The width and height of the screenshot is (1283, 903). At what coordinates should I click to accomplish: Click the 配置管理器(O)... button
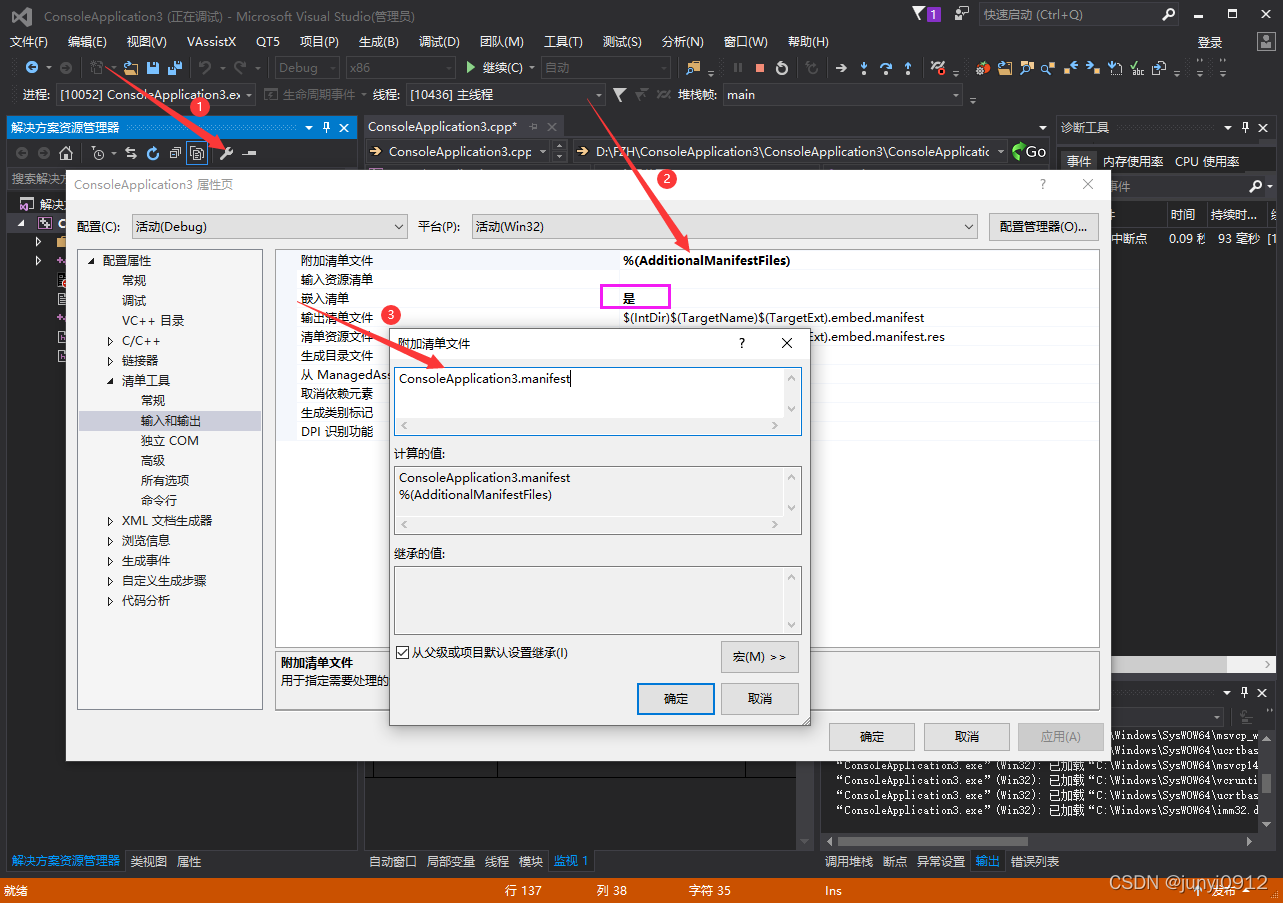(1044, 227)
